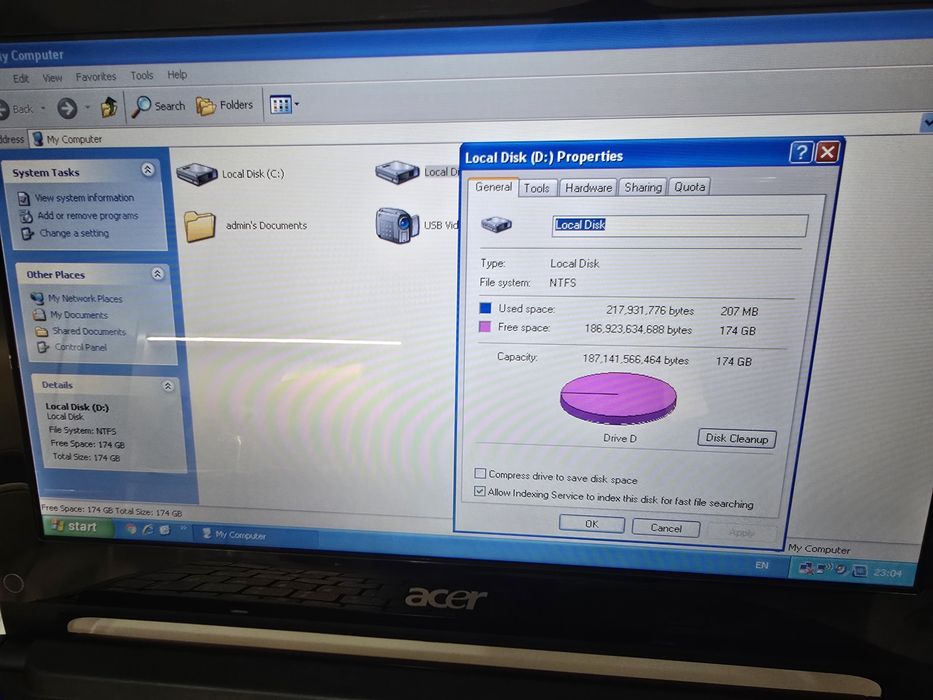Click Change a setting link
Viewport: 933px width, 700px height.
pyautogui.click(x=74, y=233)
